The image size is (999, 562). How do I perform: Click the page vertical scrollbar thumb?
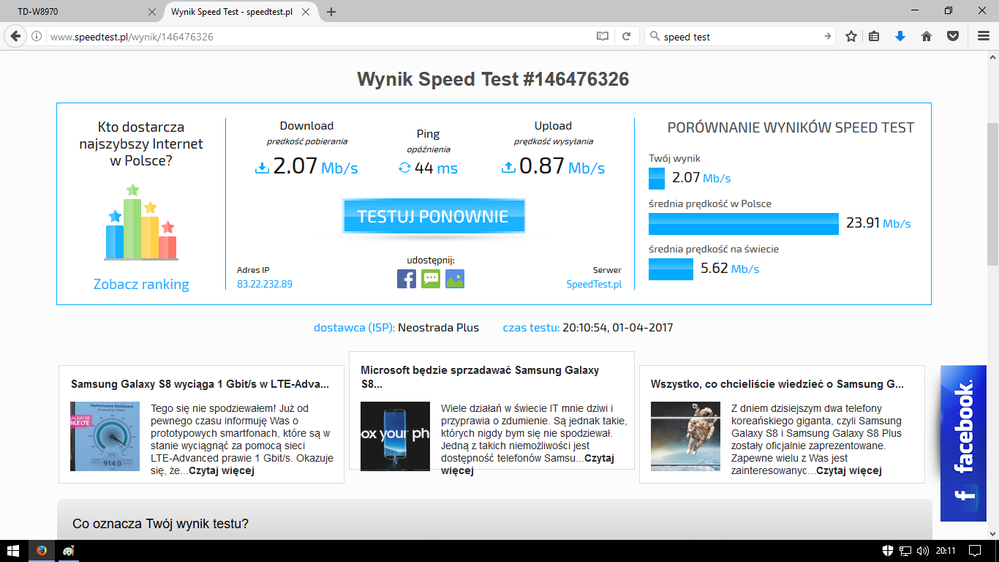[992, 194]
